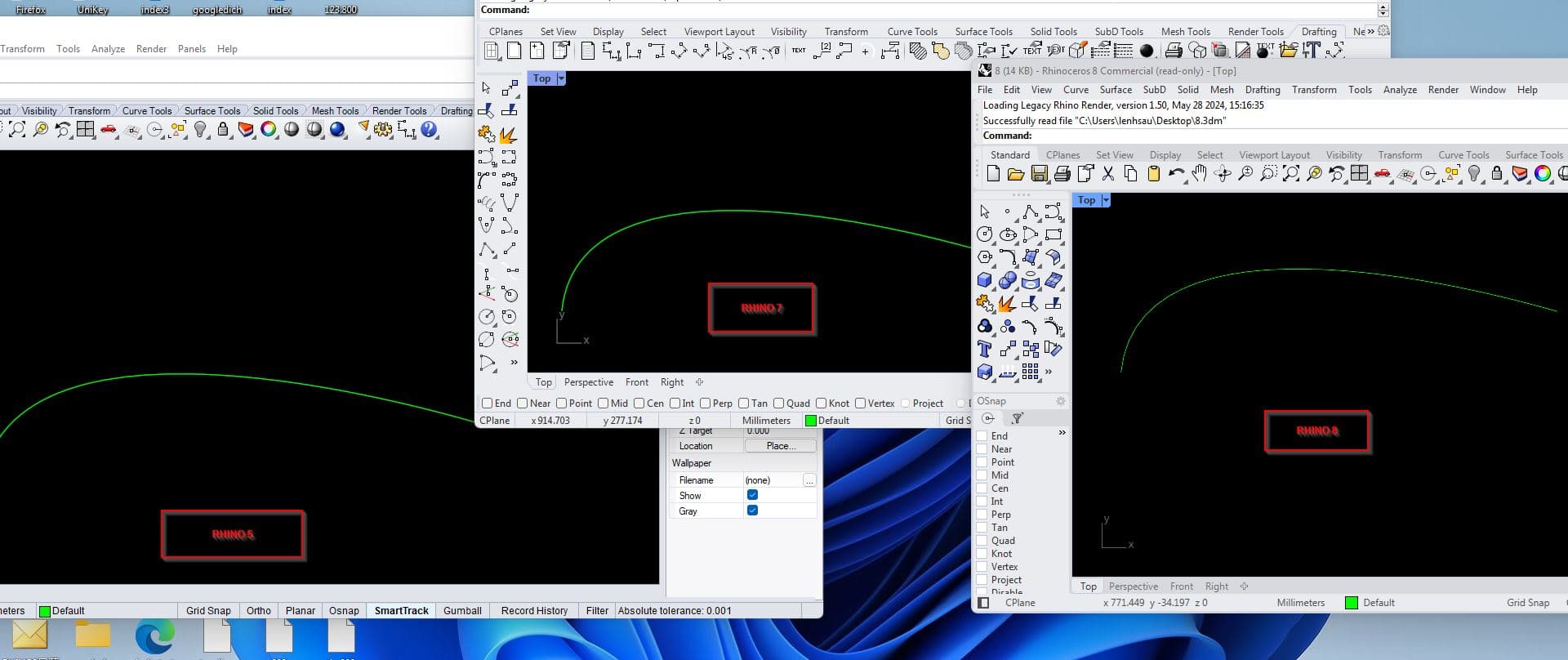The height and width of the screenshot is (660, 1568).
Task: Add viewport tab plus in Rhino 7
Action: pyautogui.click(x=699, y=382)
